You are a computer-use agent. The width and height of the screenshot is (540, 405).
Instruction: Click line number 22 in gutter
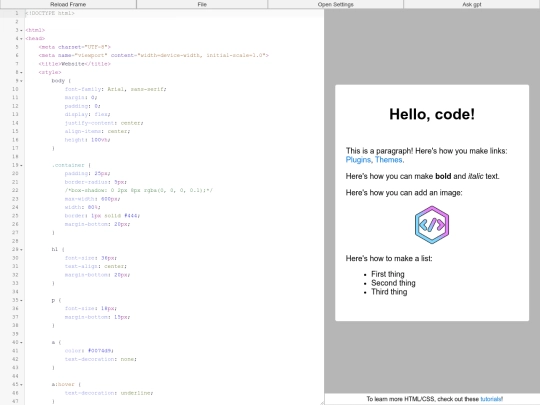tap(15, 190)
